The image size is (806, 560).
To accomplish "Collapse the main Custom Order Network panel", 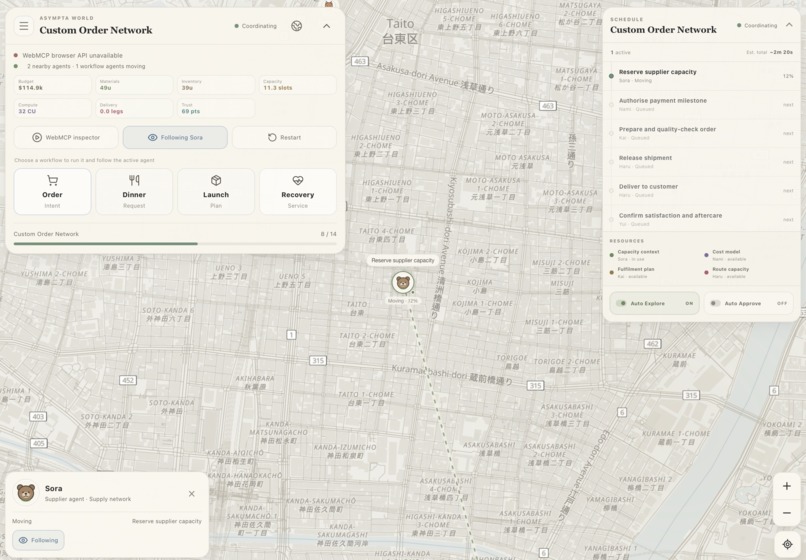I will tap(326, 26).
